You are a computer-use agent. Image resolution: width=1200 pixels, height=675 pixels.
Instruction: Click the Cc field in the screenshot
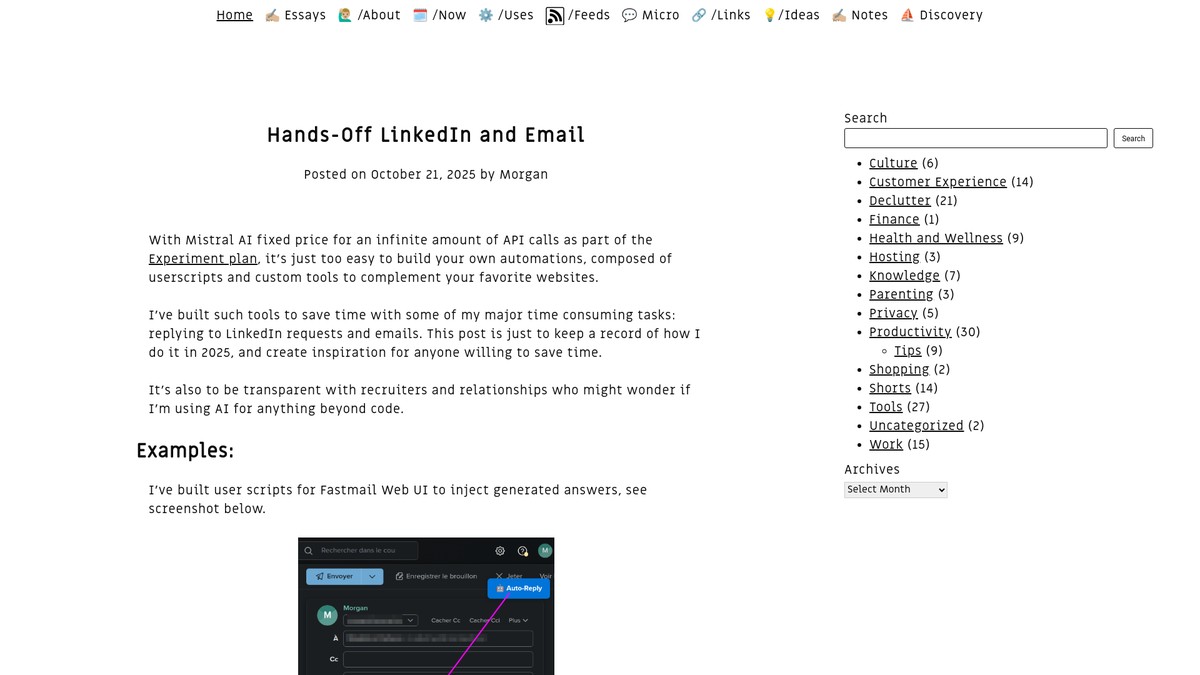[438, 660]
